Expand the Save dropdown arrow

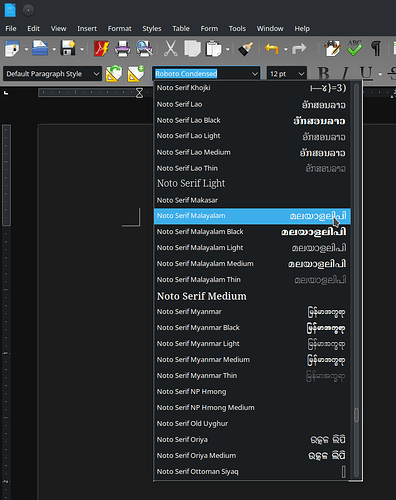(82, 49)
